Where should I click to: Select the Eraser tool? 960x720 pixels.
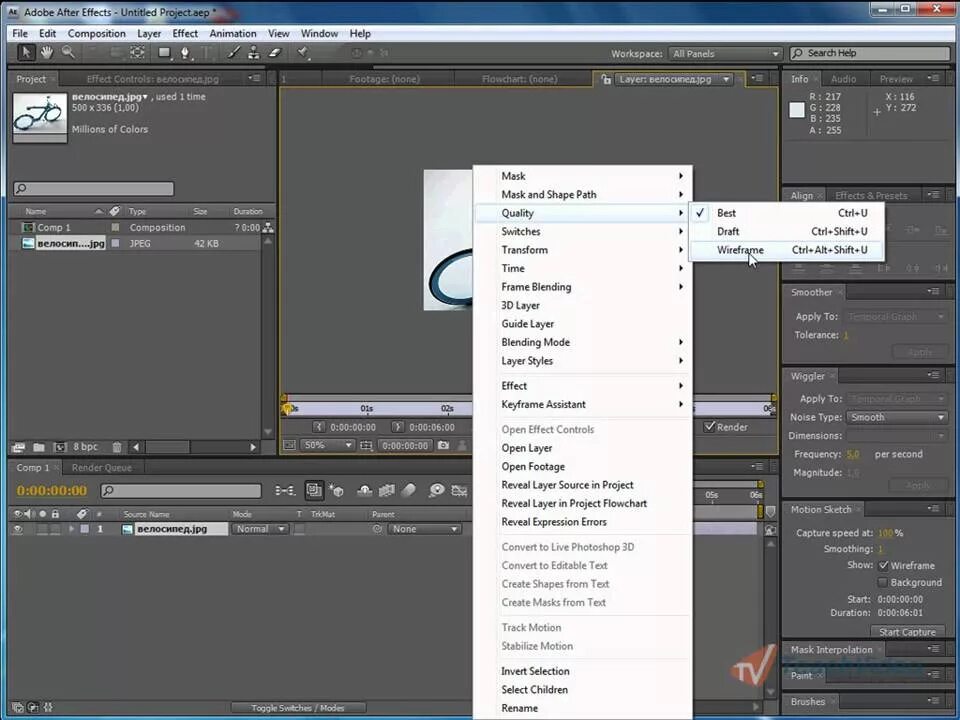(x=275, y=53)
